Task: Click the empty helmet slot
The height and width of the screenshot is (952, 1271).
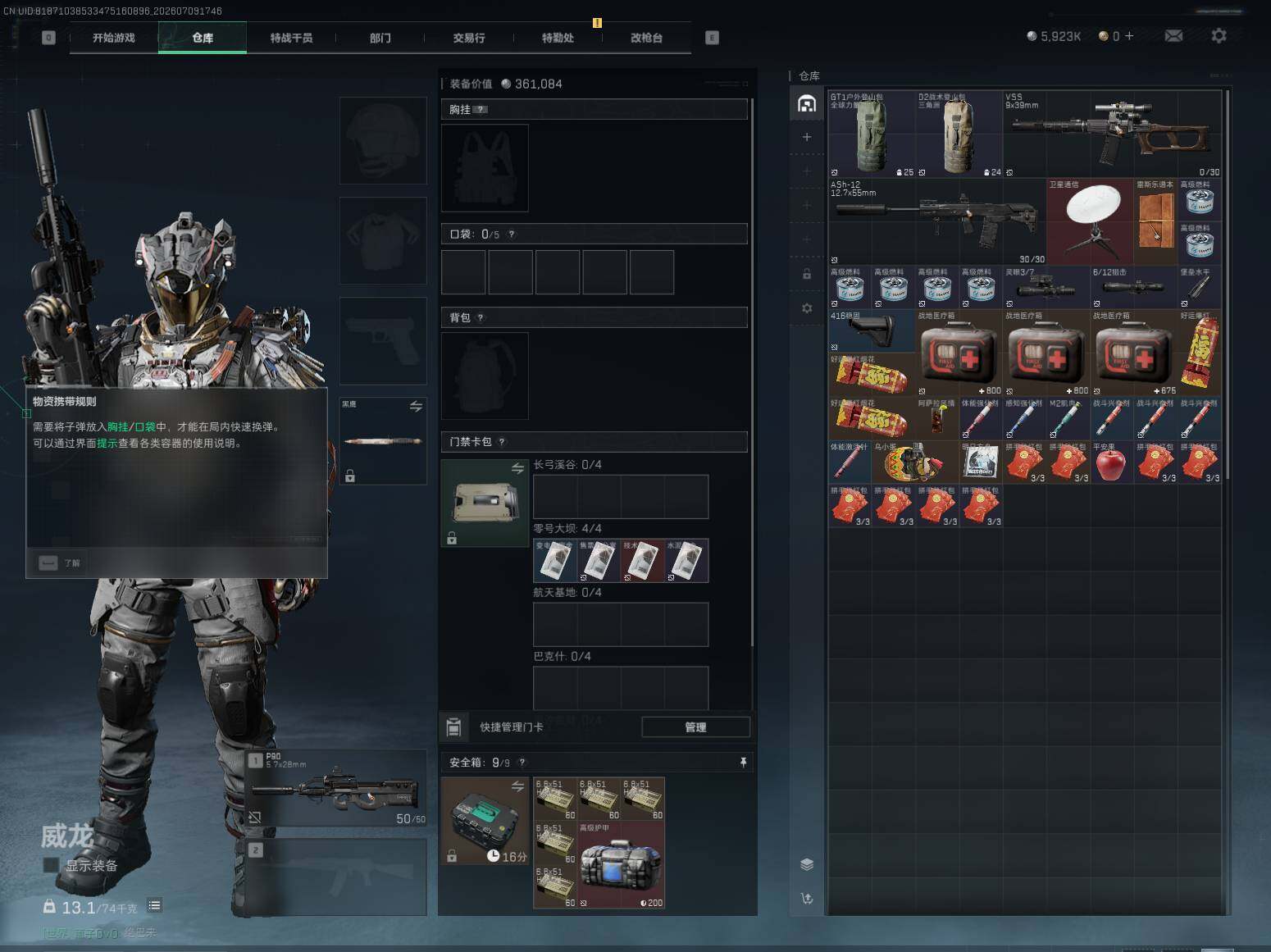Action: tap(383, 140)
